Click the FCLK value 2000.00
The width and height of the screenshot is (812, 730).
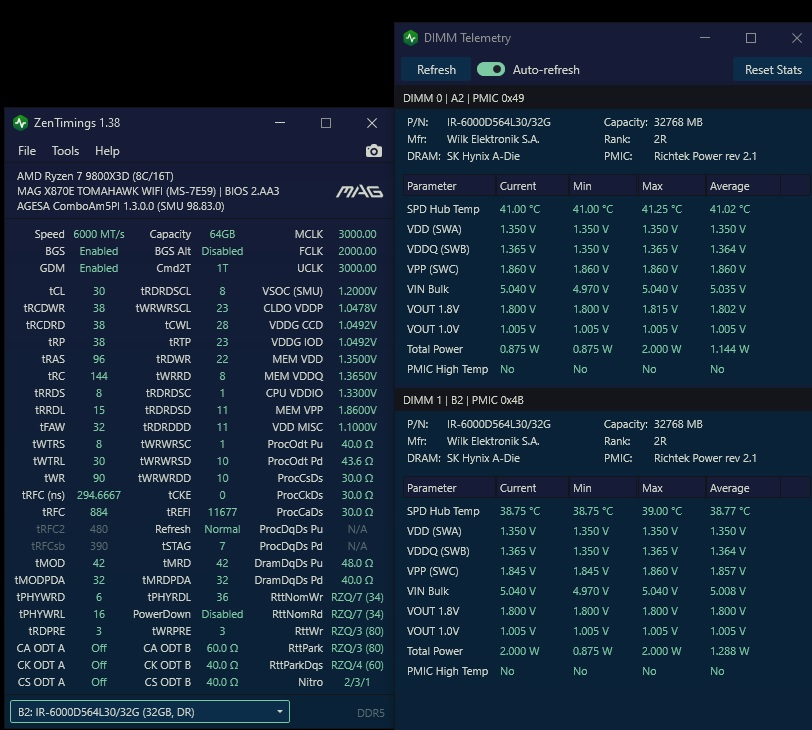point(357,251)
